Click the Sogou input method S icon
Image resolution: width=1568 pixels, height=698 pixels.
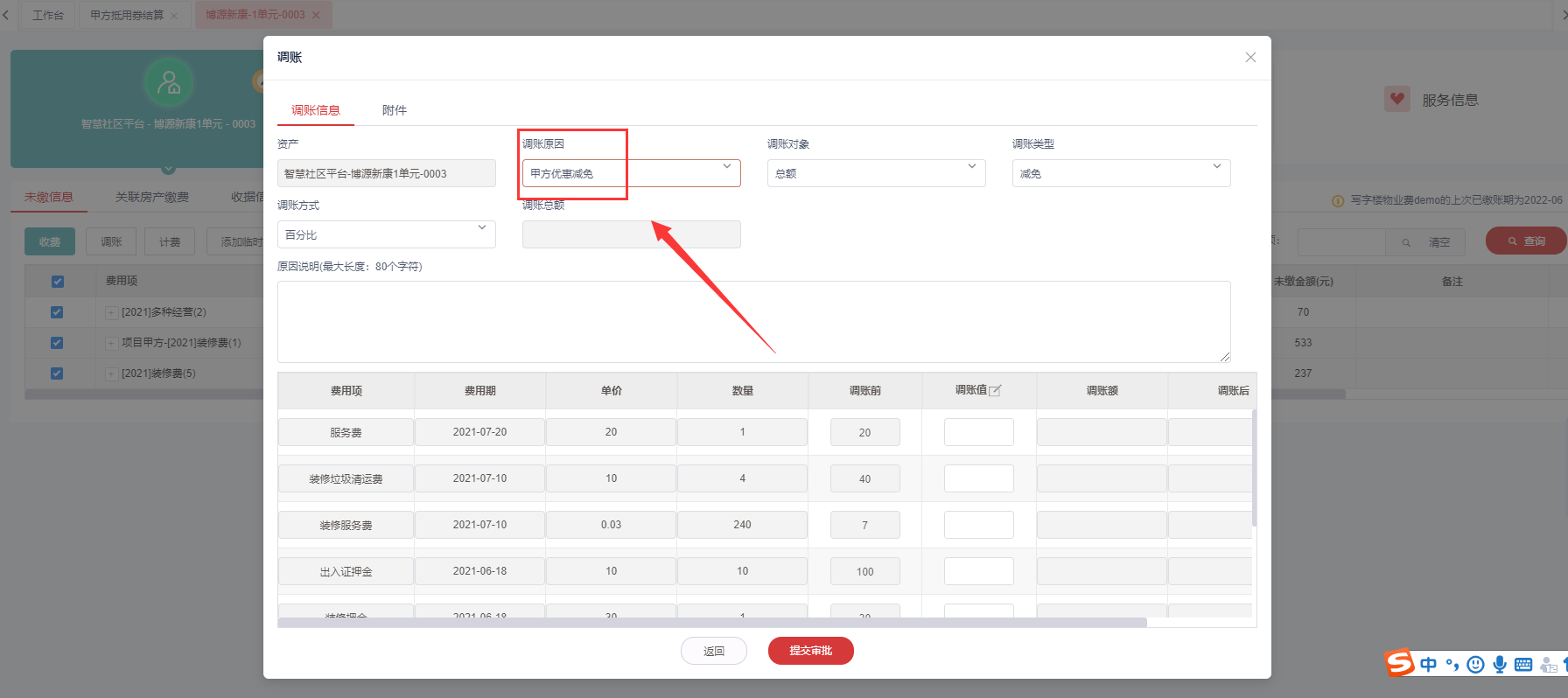click(x=1399, y=663)
